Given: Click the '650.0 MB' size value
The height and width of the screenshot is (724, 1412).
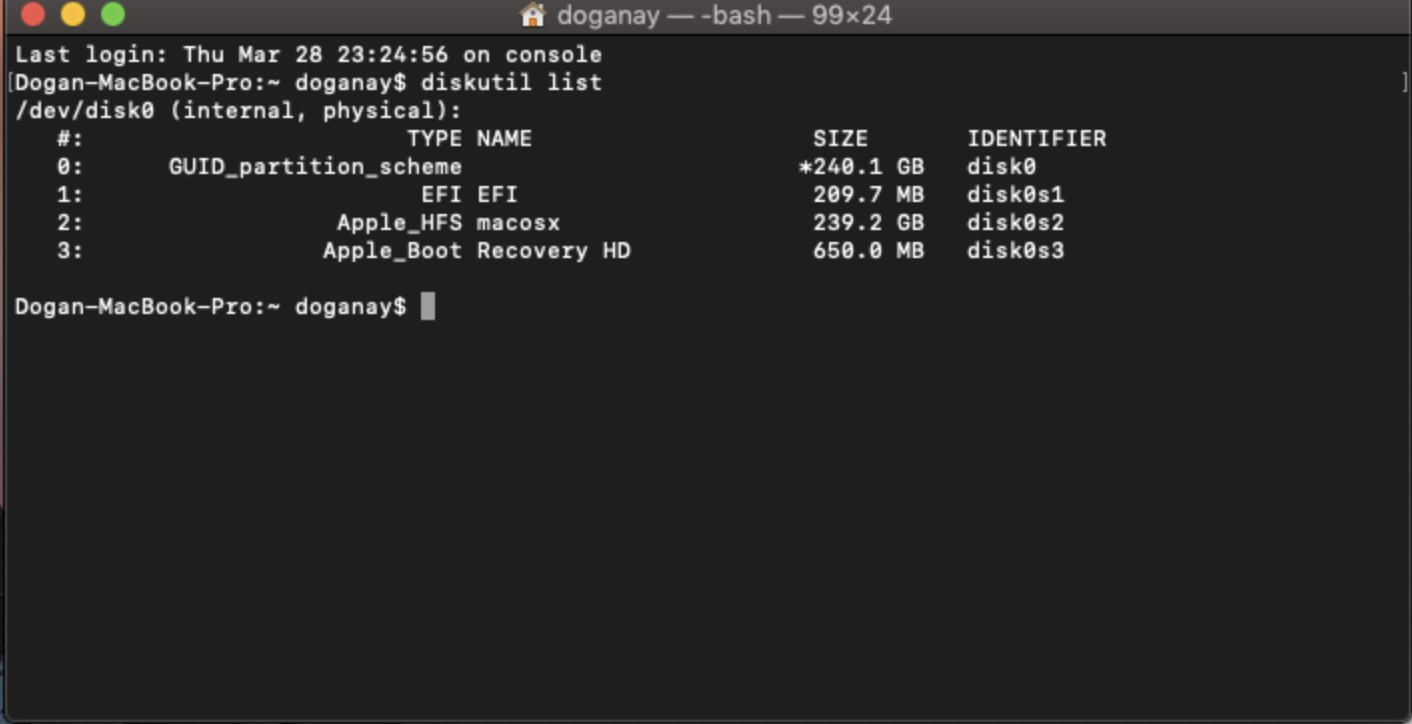Looking at the screenshot, I should pyautogui.click(x=868, y=250).
